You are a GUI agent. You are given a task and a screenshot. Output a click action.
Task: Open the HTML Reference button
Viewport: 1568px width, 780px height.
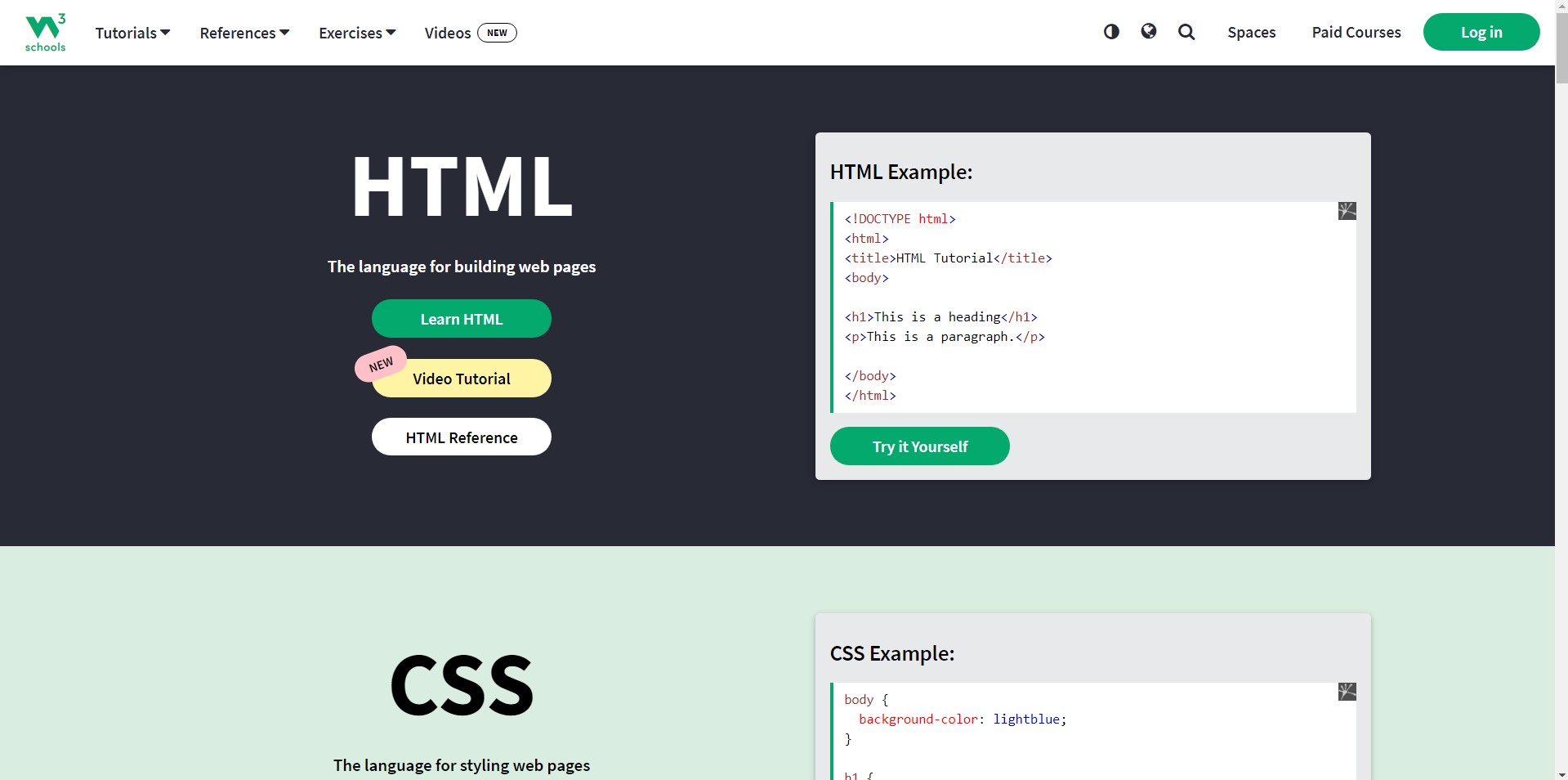[462, 437]
